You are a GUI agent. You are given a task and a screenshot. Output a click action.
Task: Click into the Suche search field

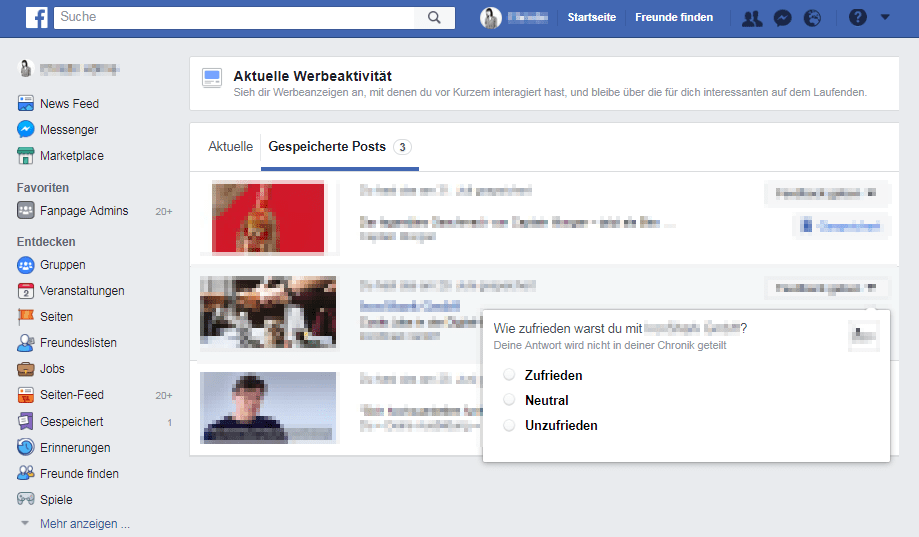234,18
